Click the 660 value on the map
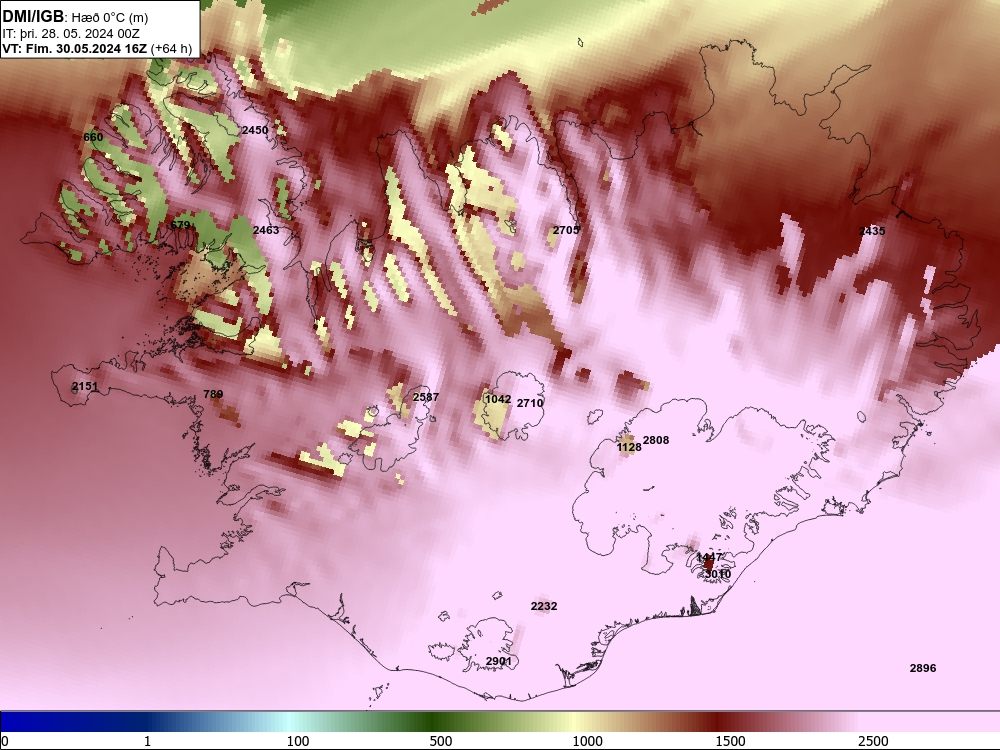Image resolution: width=1000 pixels, height=750 pixels. click(x=93, y=137)
